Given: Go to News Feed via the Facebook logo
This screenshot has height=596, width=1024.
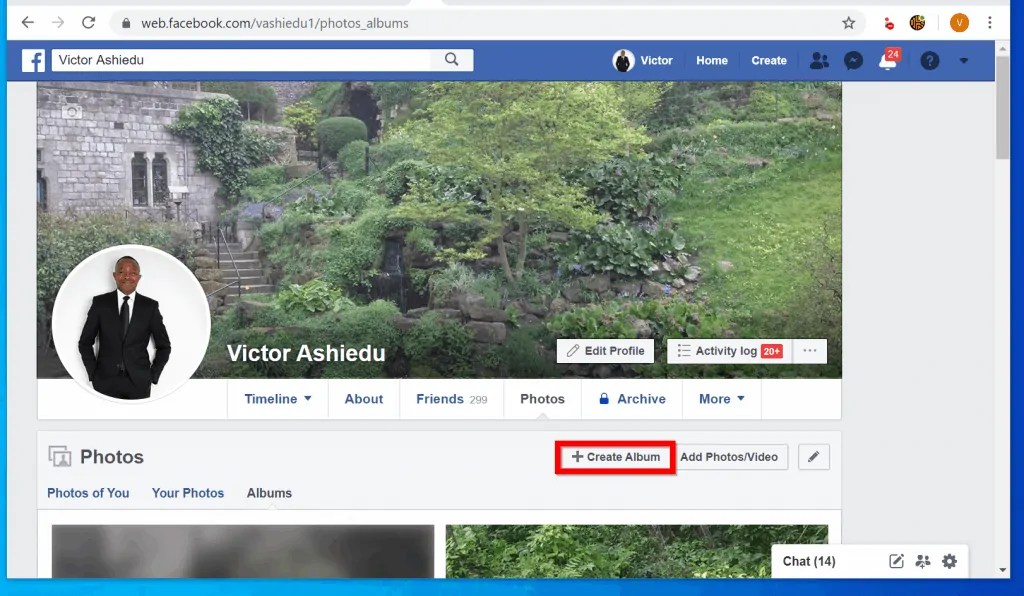Looking at the screenshot, I should (33, 61).
